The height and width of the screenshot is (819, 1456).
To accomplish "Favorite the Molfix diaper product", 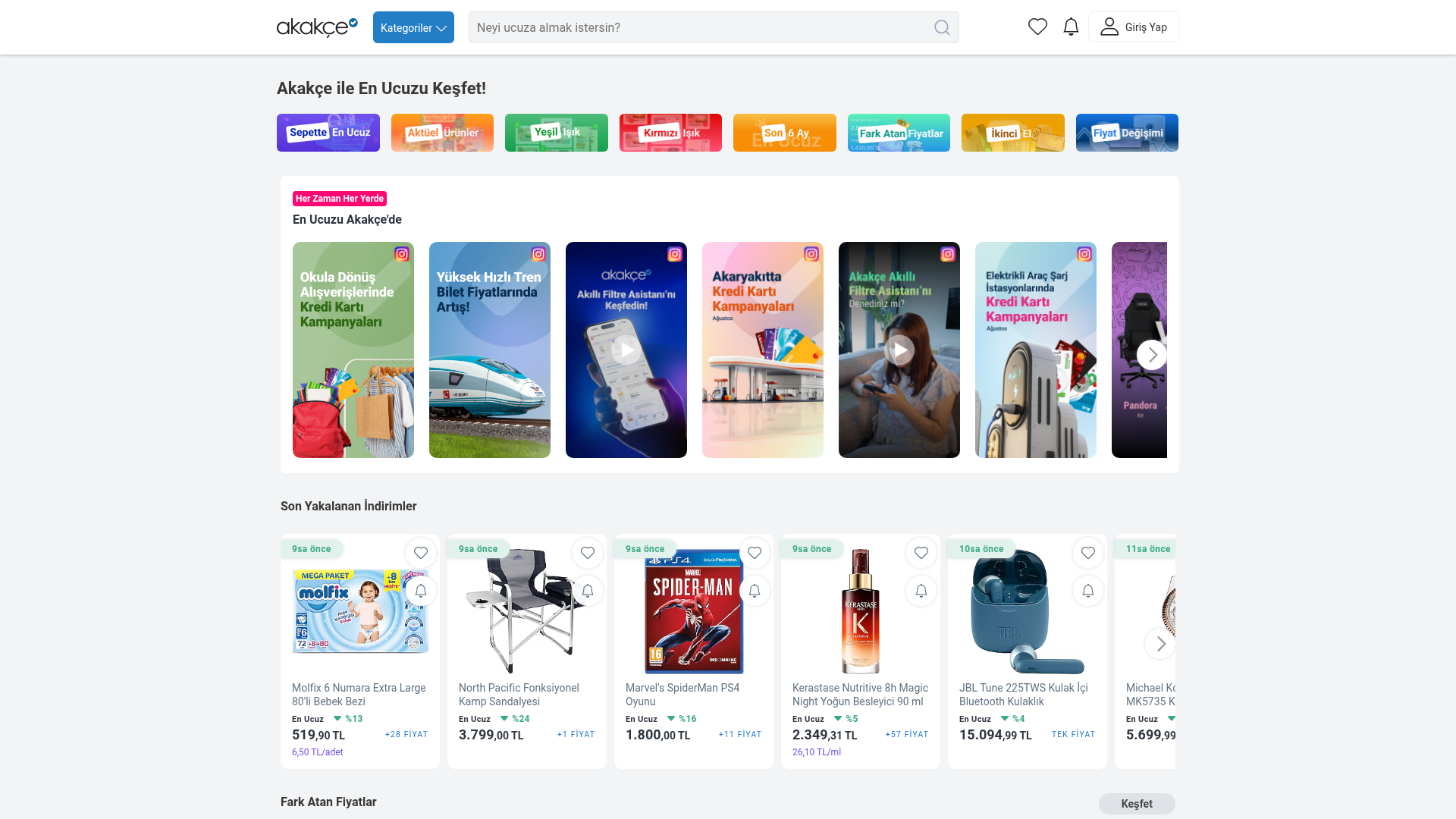I will tap(421, 553).
